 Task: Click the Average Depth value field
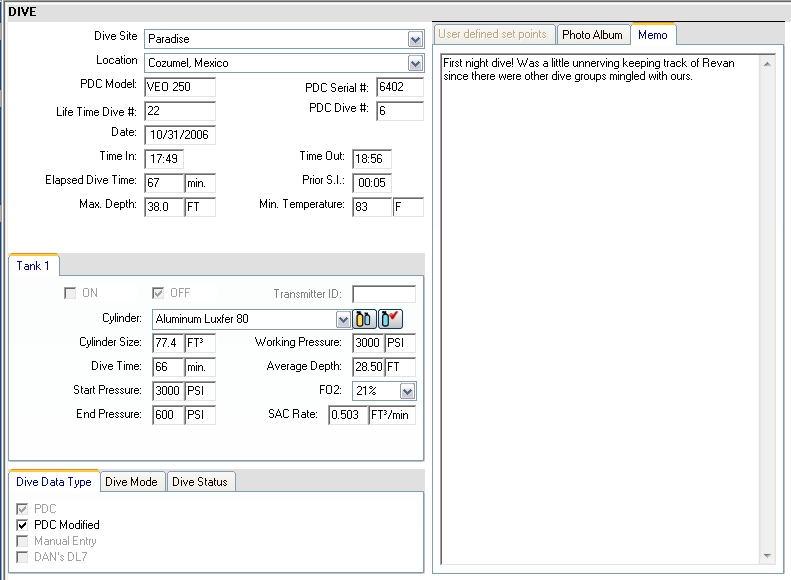tap(368, 367)
